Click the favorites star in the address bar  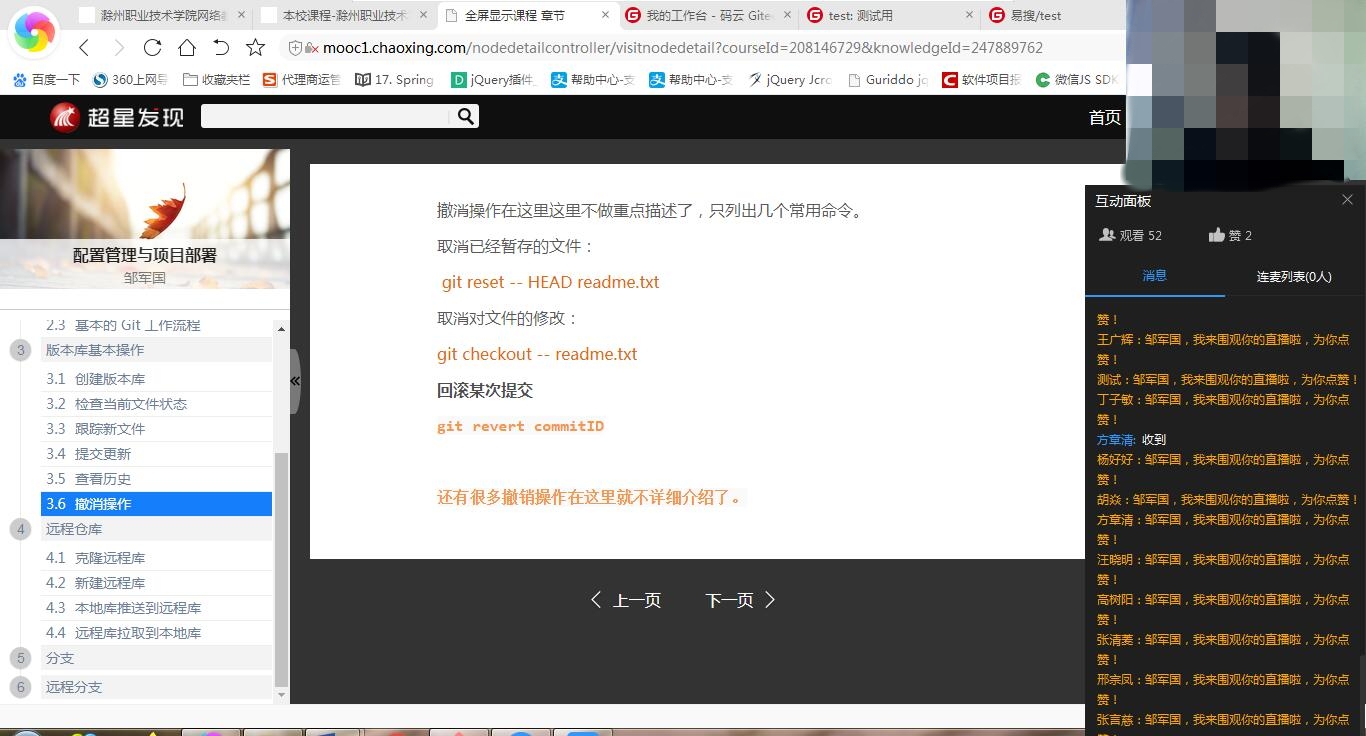253,47
